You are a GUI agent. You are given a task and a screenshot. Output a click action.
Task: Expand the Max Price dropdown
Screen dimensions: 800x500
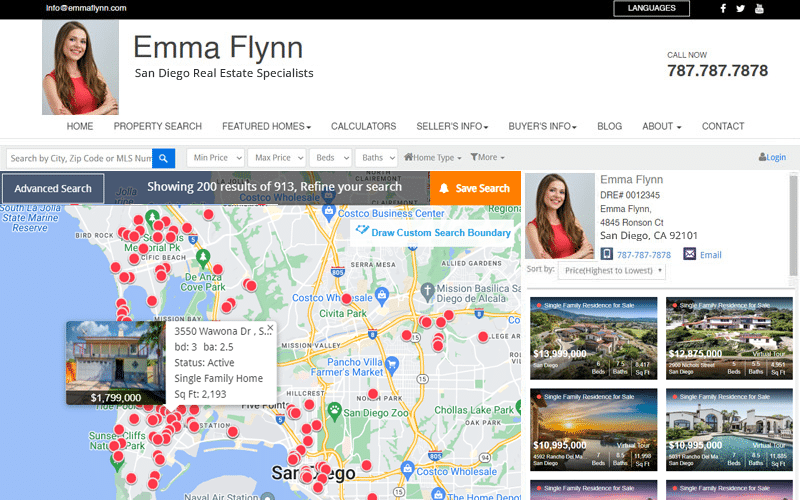tap(277, 158)
